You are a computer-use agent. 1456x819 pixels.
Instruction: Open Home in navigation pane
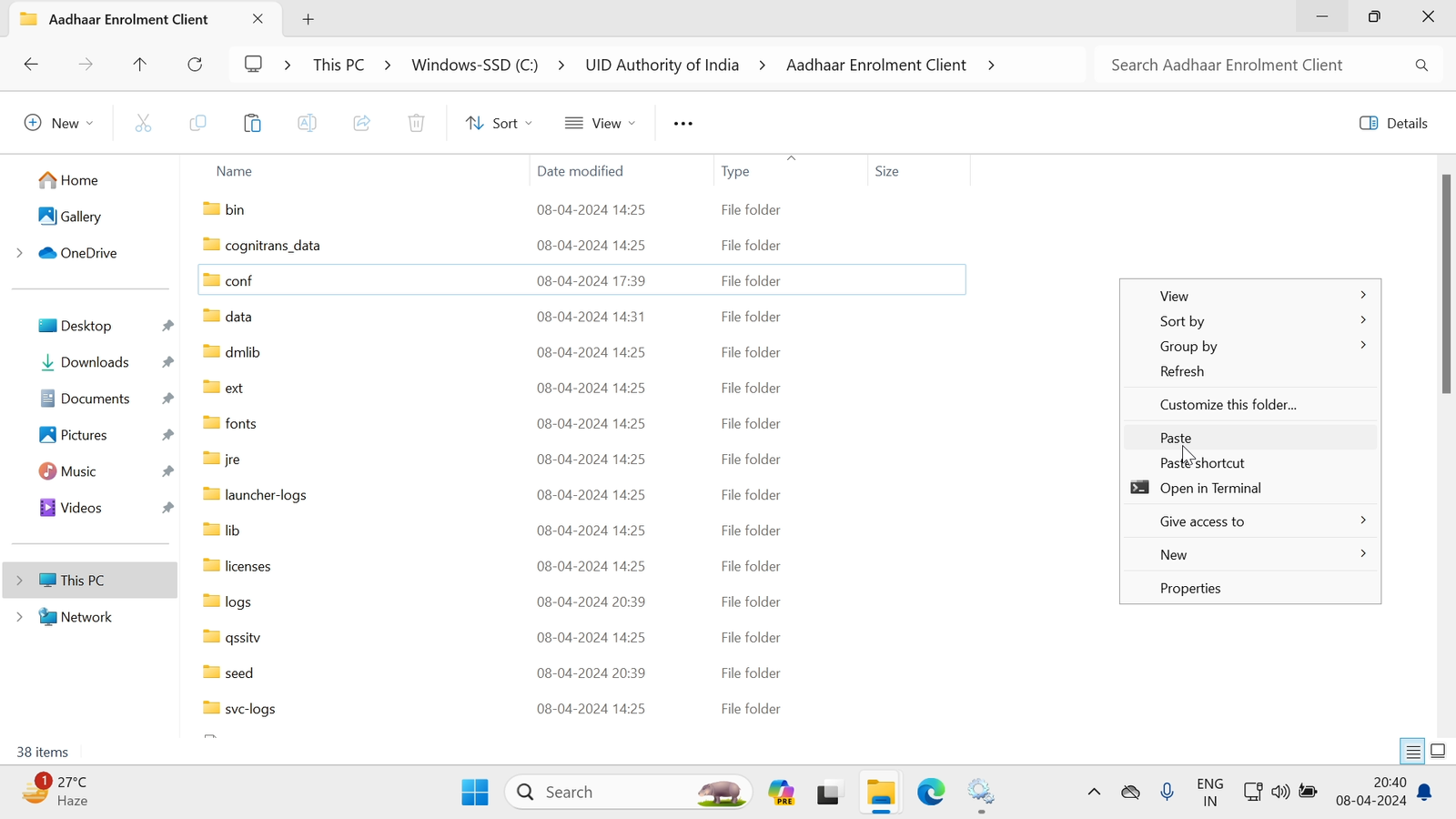68,180
